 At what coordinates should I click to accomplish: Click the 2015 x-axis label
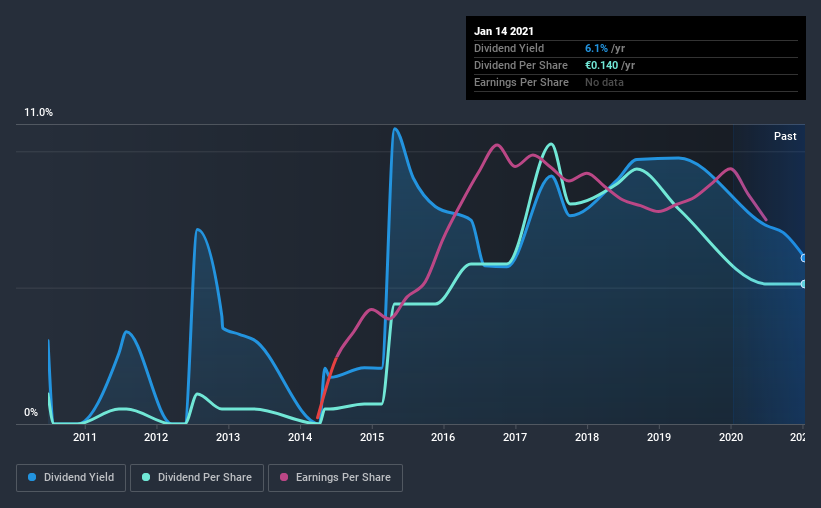[372, 437]
